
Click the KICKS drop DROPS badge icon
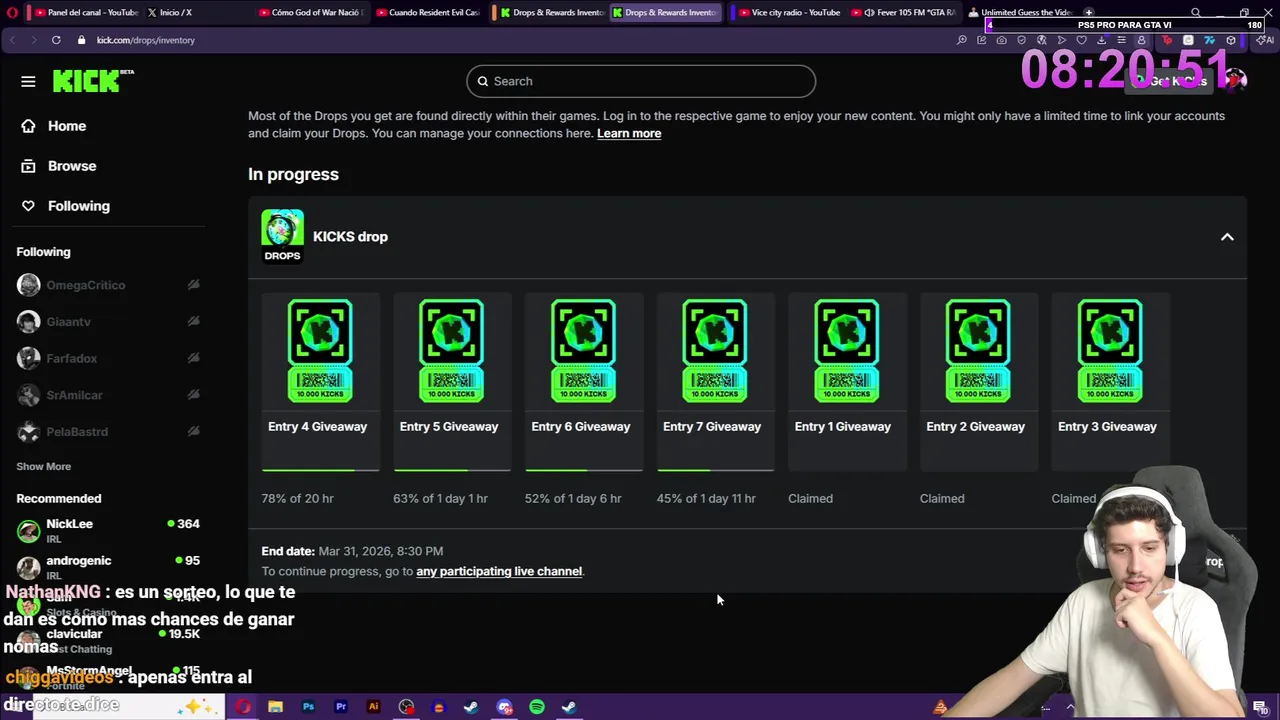tap(282, 236)
